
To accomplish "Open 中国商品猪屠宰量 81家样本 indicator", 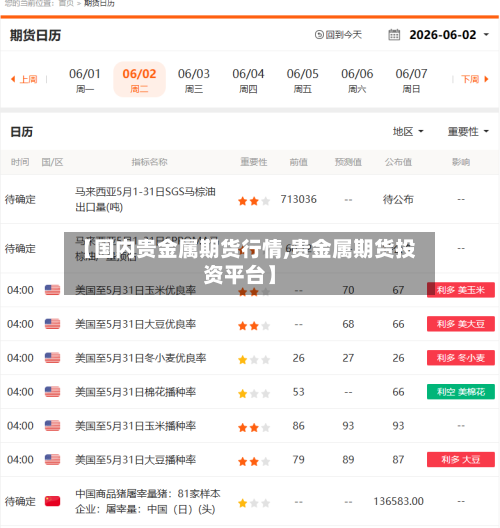I will tap(147, 501).
